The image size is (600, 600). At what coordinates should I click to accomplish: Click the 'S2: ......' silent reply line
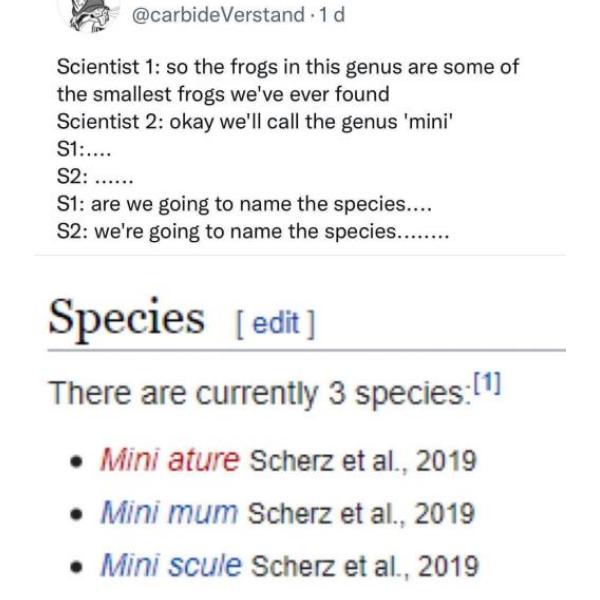tap(95, 176)
